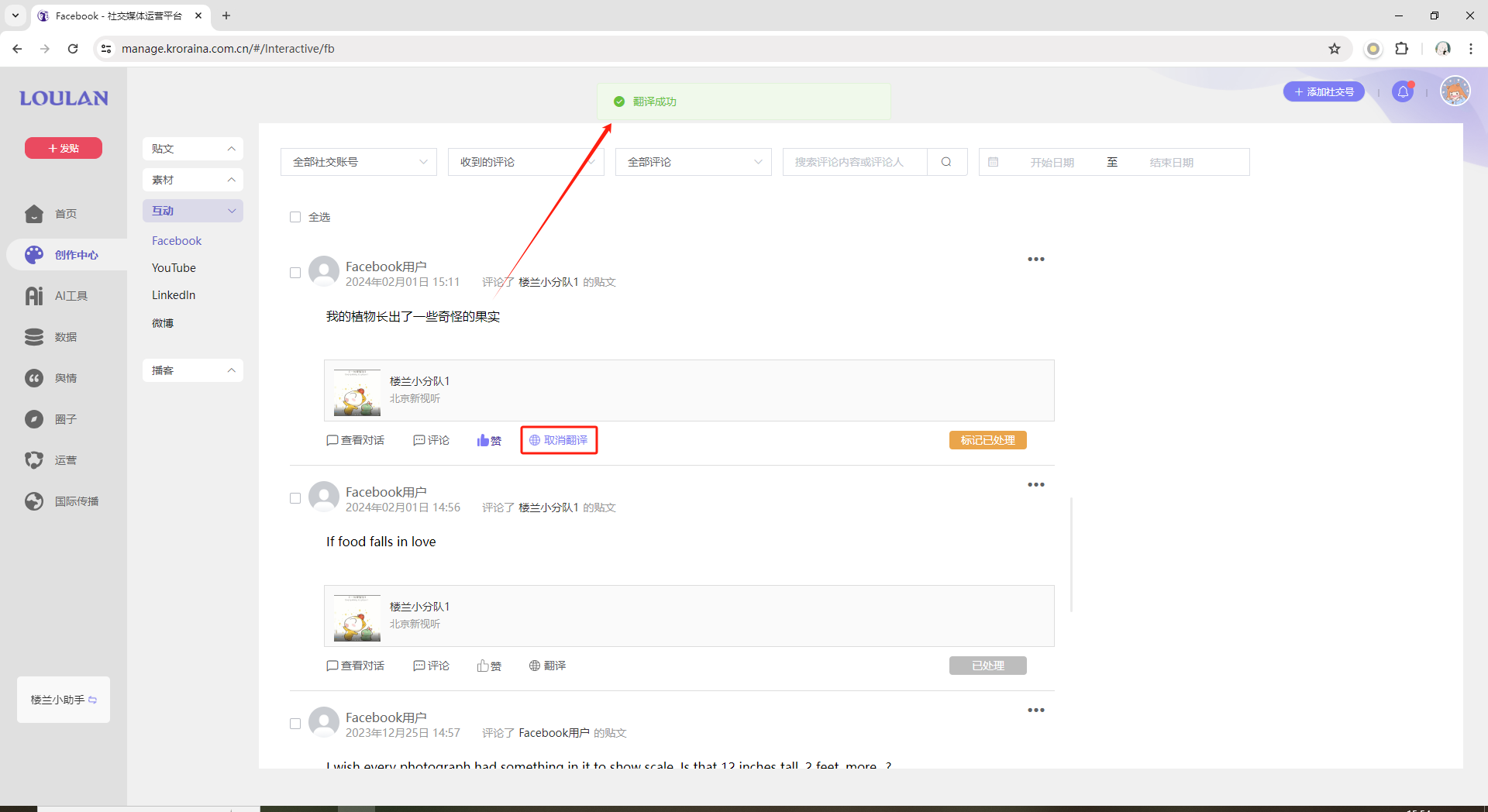The image size is (1488, 812).
Task: Click 评论 under 我的植物 comment
Action: (432, 440)
